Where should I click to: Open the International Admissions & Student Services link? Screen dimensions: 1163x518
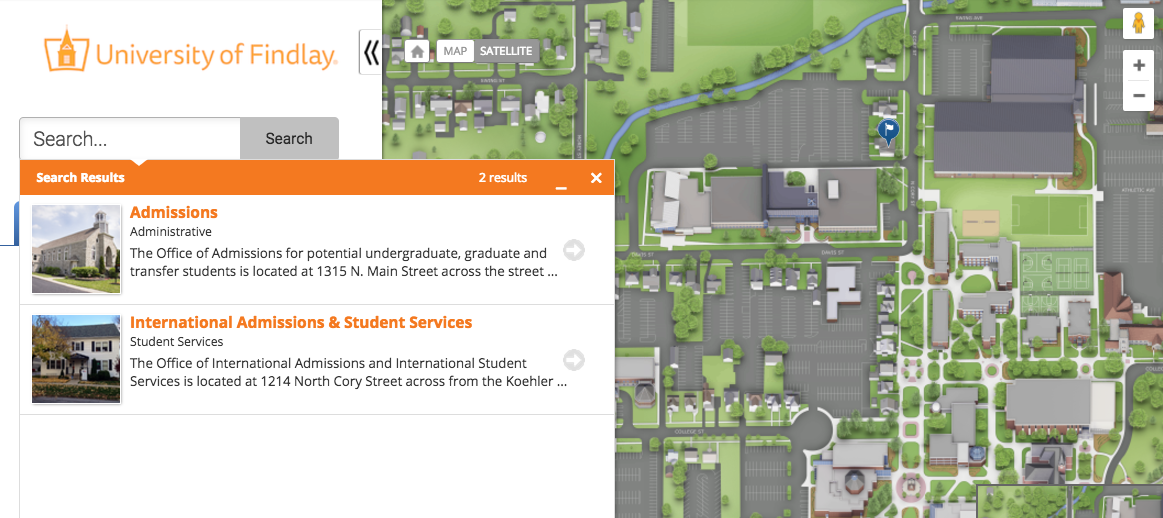(x=301, y=322)
